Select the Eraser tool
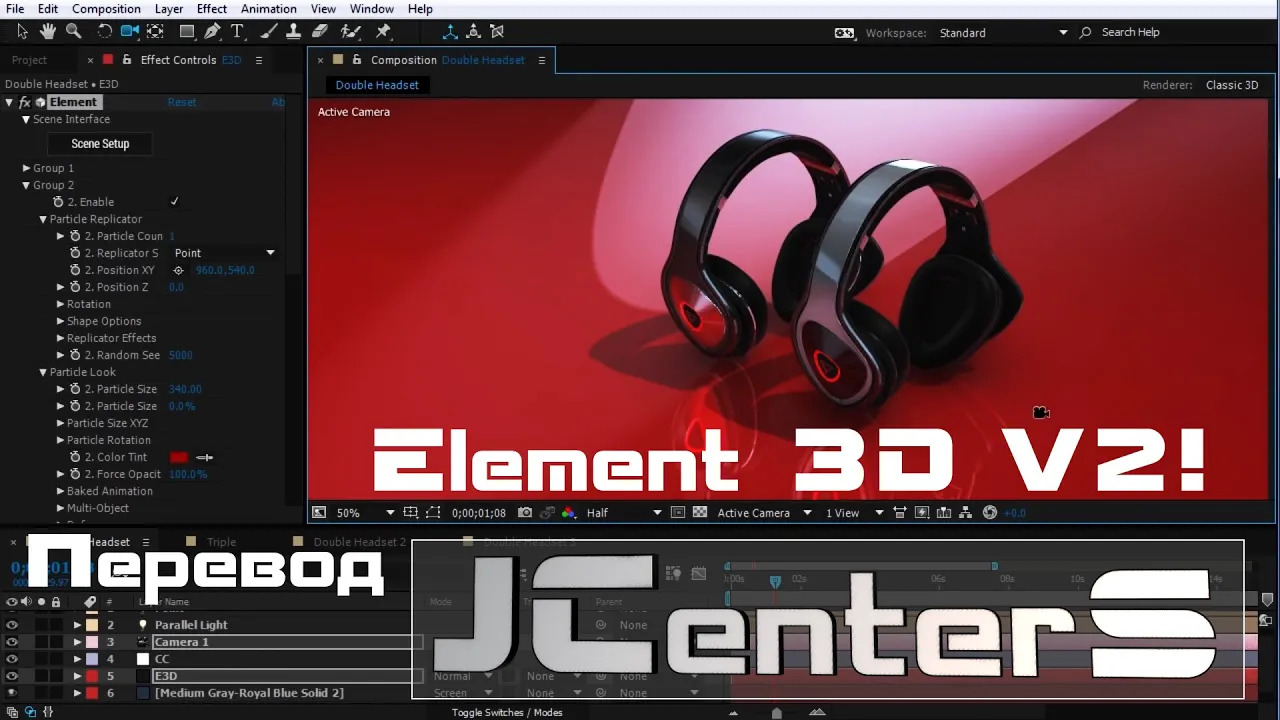Screen dimensions: 1280x720 [x=319, y=32]
